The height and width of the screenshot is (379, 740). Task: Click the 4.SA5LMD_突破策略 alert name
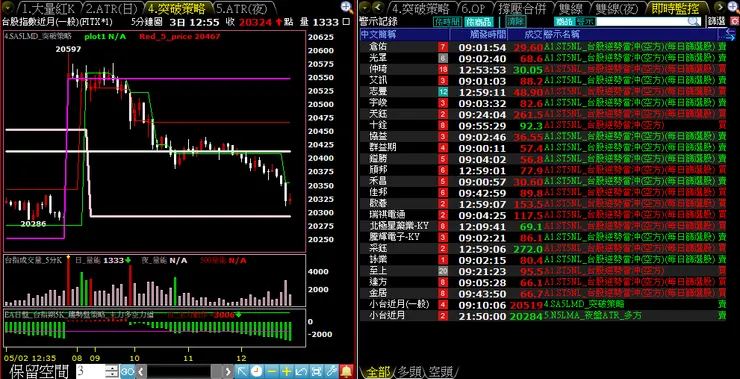584,304
